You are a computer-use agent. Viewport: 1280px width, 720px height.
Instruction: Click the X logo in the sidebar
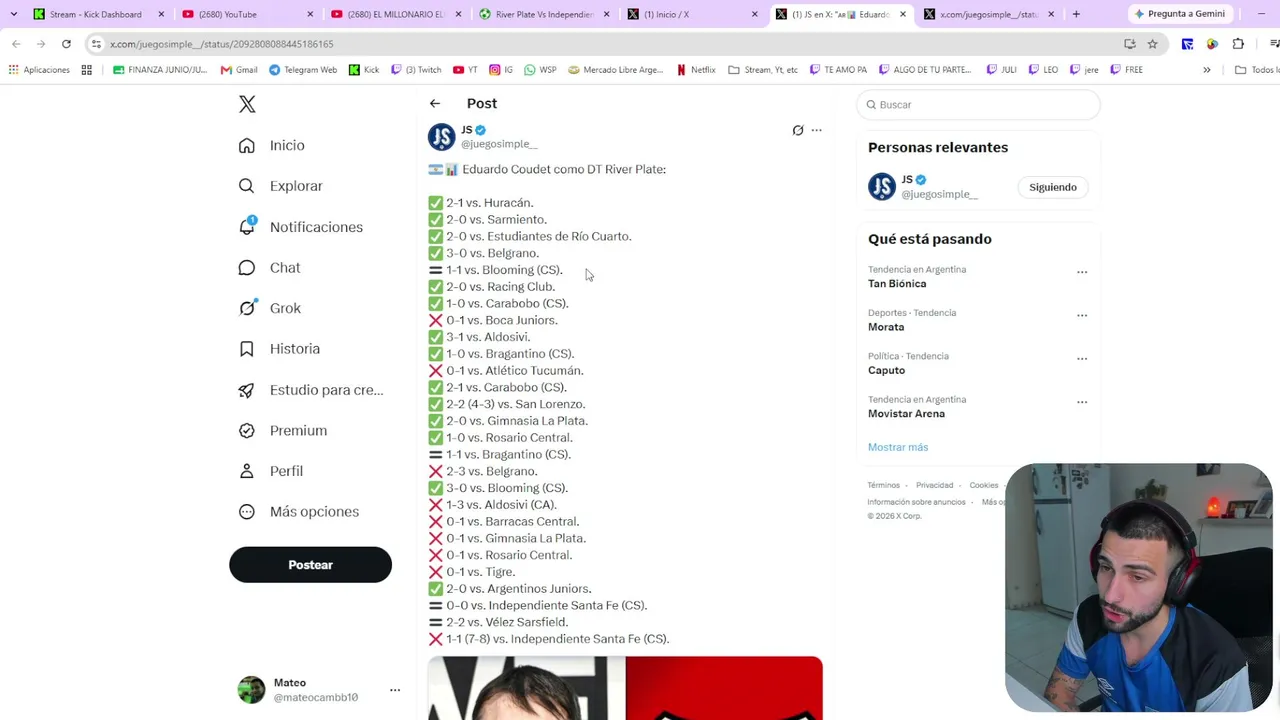click(247, 104)
